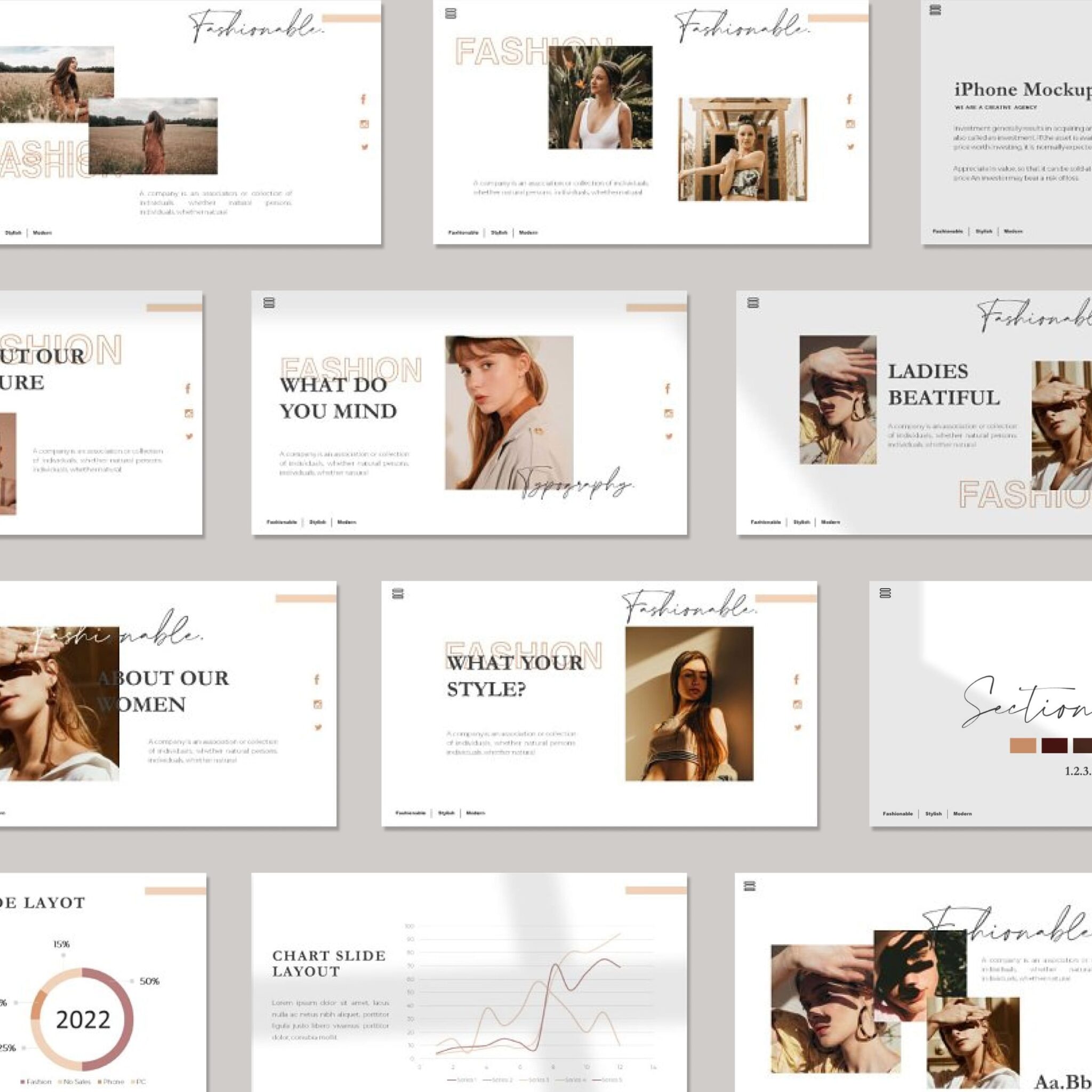Click the Ladies Beatiful heading
Image resolution: width=1092 pixels, height=1092 pixels.
point(943,384)
